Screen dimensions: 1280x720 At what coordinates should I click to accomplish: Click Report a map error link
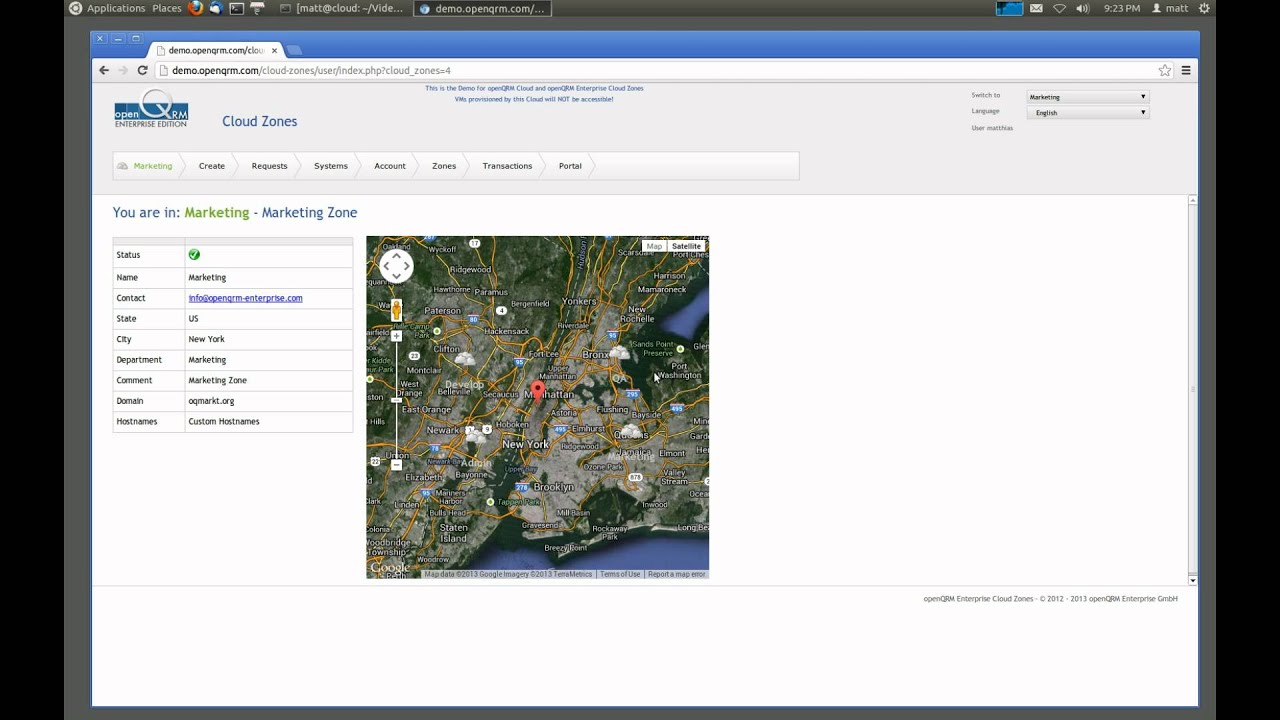(x=677, y=574)
